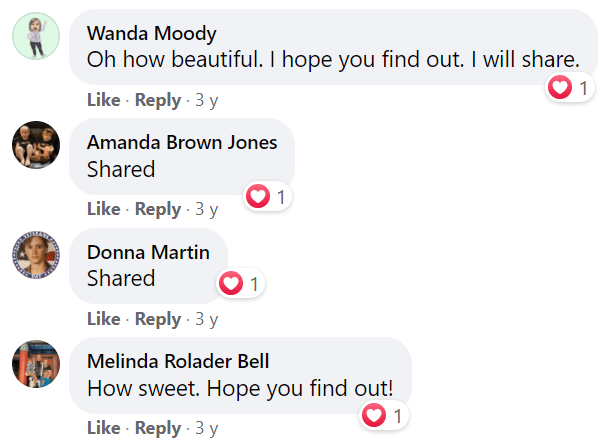Reply to Amanda Brown Jones's comment
The height and width of the screenshot is (445, 609).
click(158, 210)
